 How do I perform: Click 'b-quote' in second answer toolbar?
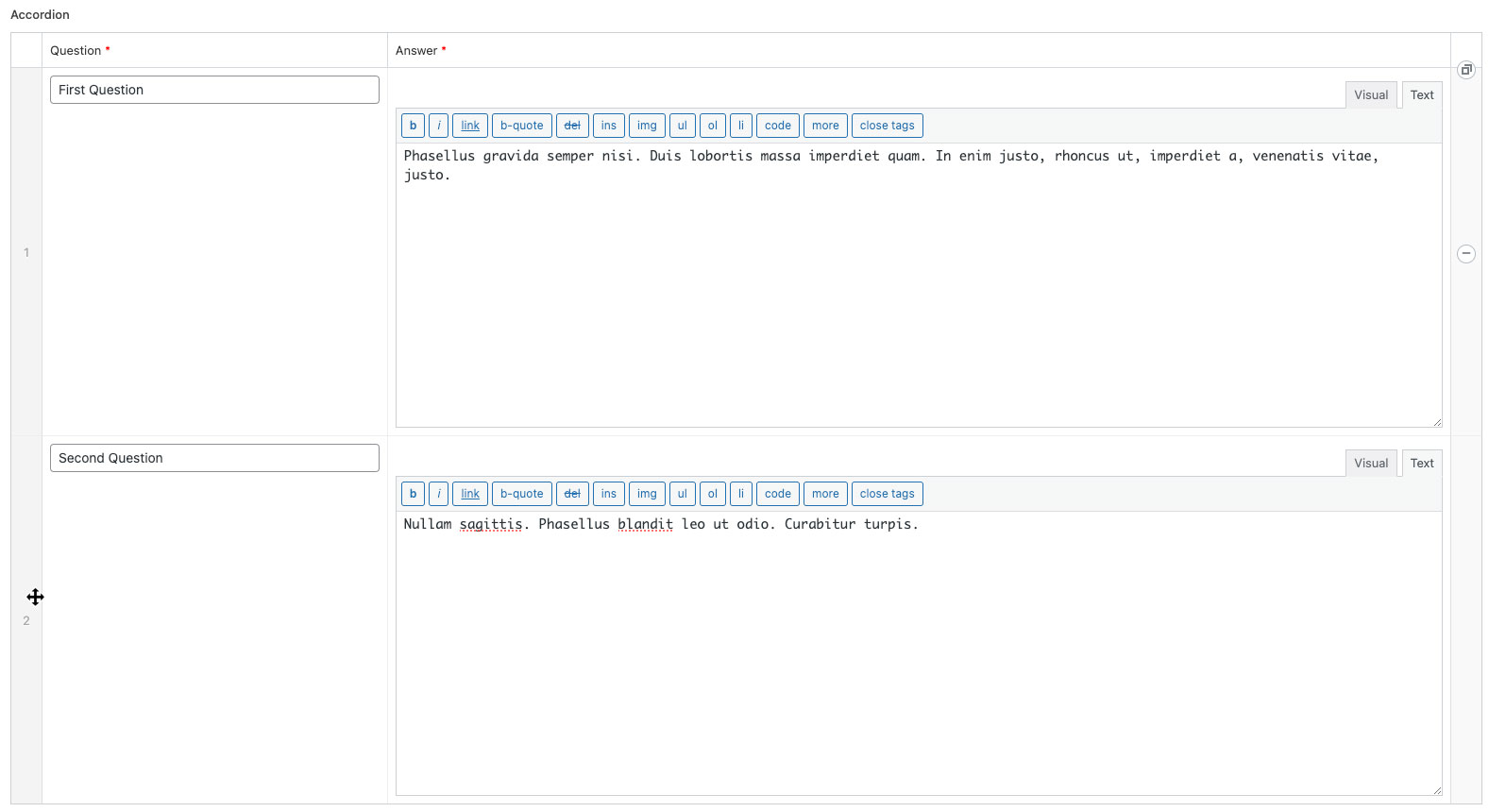tap(521, 494)
